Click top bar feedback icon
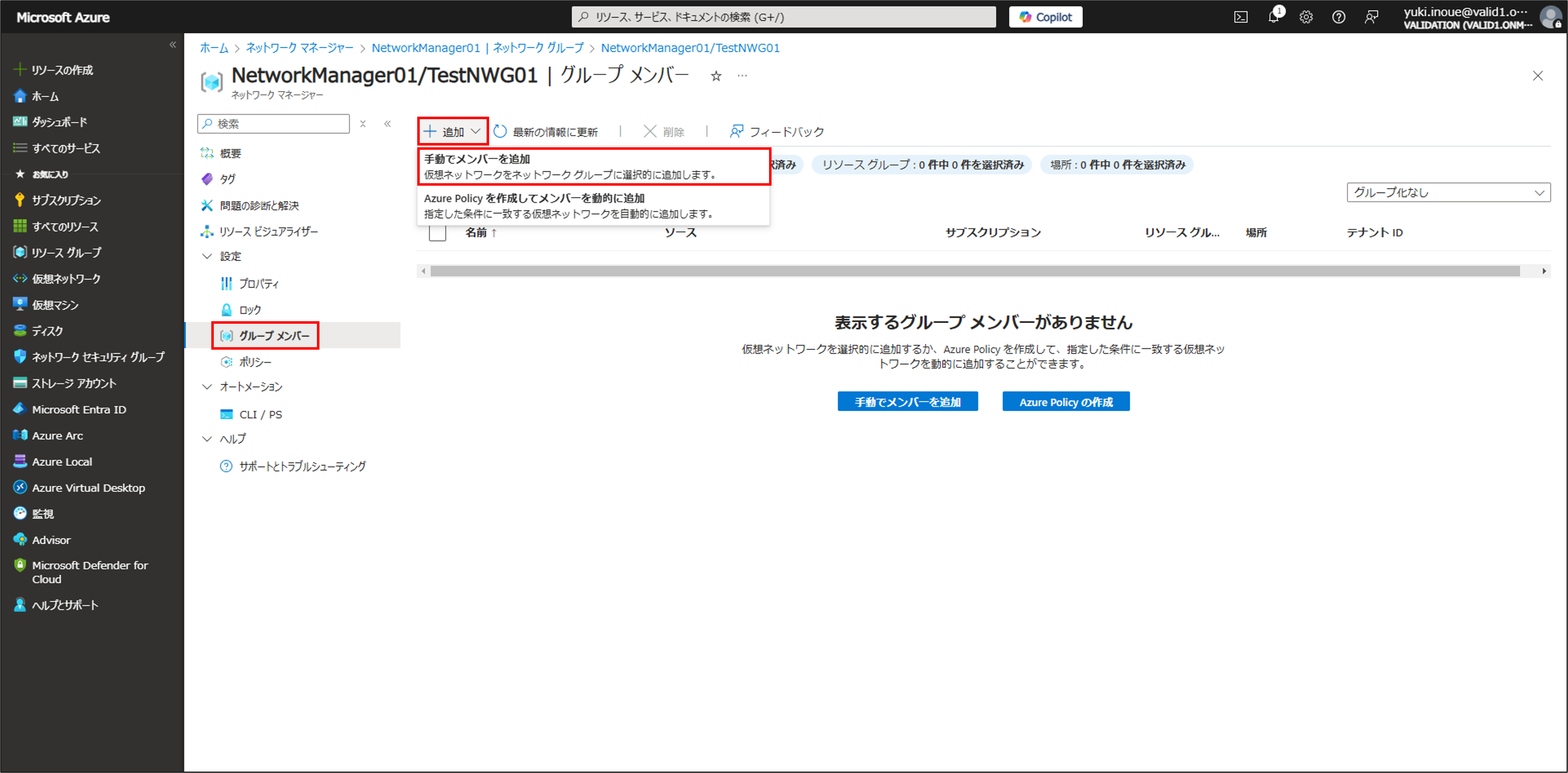Image resolution: width=1568 pixels, height=773 pixels. (1371, 17)
